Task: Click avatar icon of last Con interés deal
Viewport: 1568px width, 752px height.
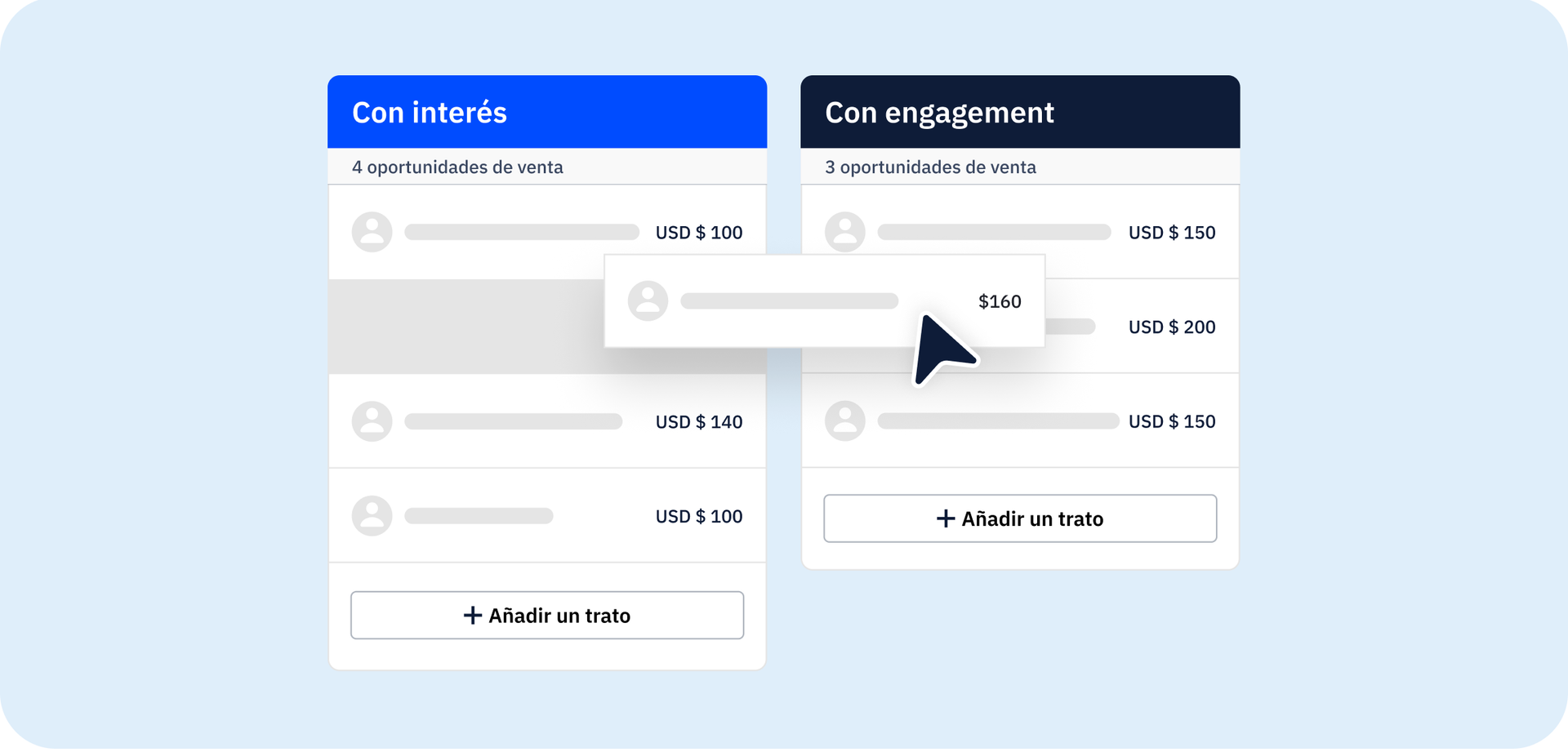Action: [372, 516]
